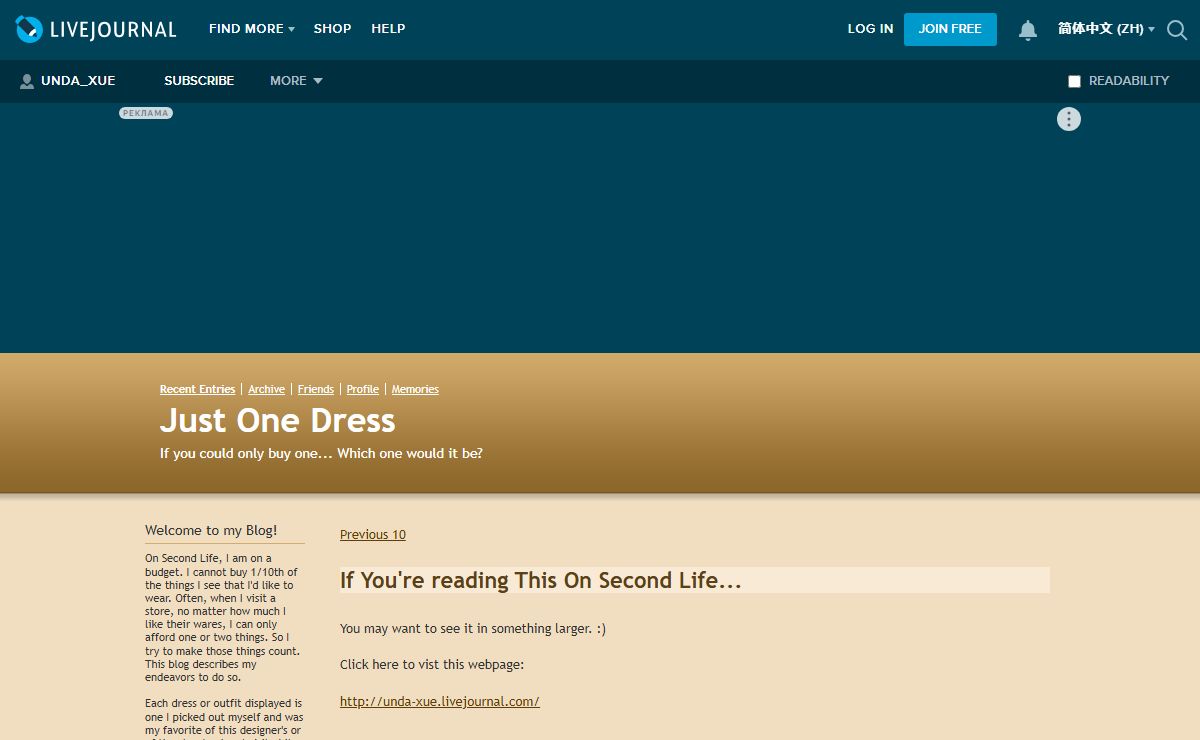Click the LiveJournal wordmark text
The width and height of the screenshot is (1200, 740).
click(x=113, y=30)
